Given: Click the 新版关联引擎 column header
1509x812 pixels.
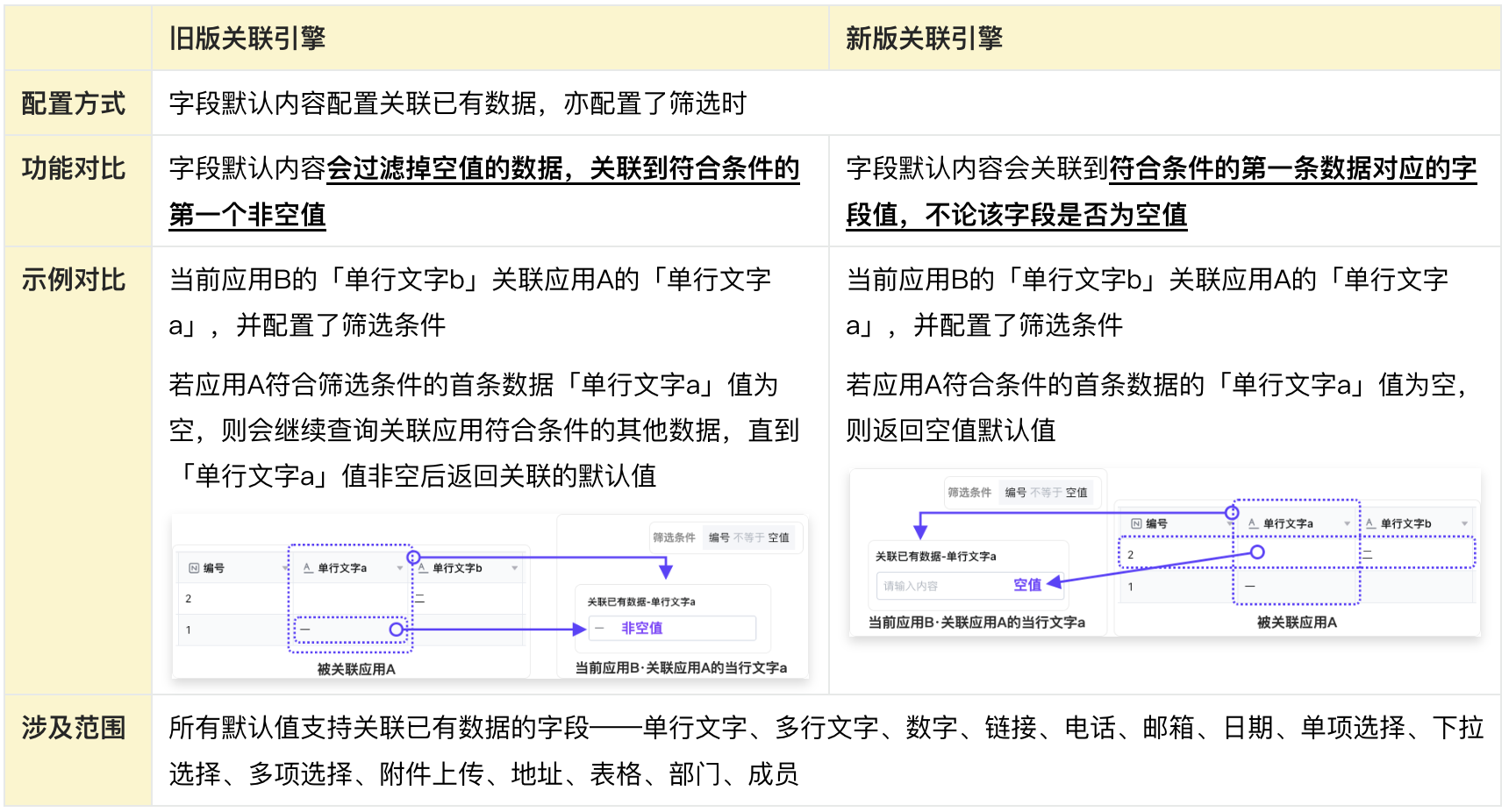Looking at the screenshot, I should pyautogui.click(x=924, y=39).
